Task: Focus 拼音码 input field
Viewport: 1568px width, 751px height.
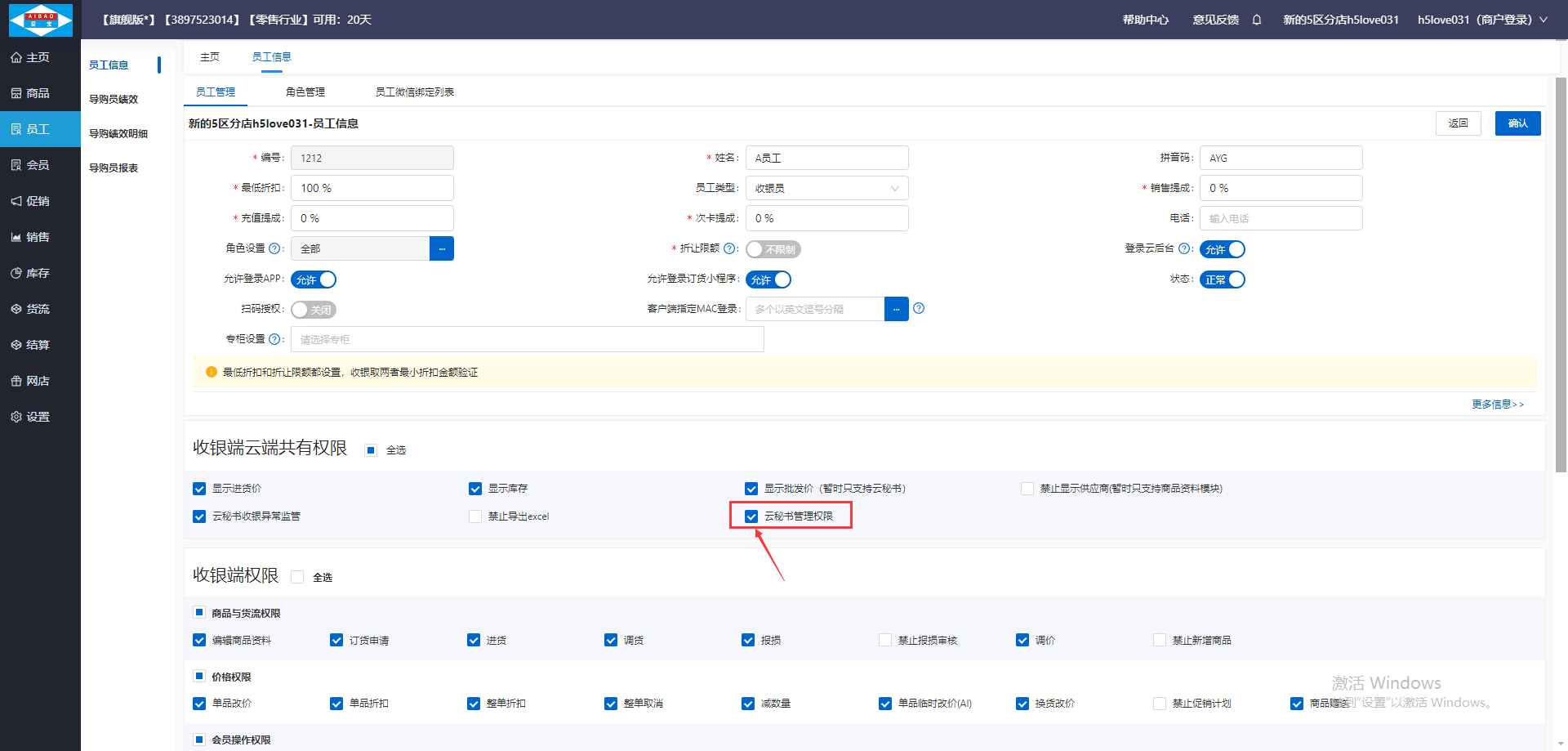Action: [1281, 158]
